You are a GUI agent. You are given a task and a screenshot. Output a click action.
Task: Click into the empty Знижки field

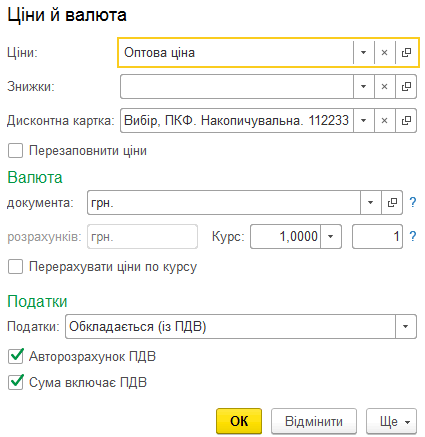[237, 87]
